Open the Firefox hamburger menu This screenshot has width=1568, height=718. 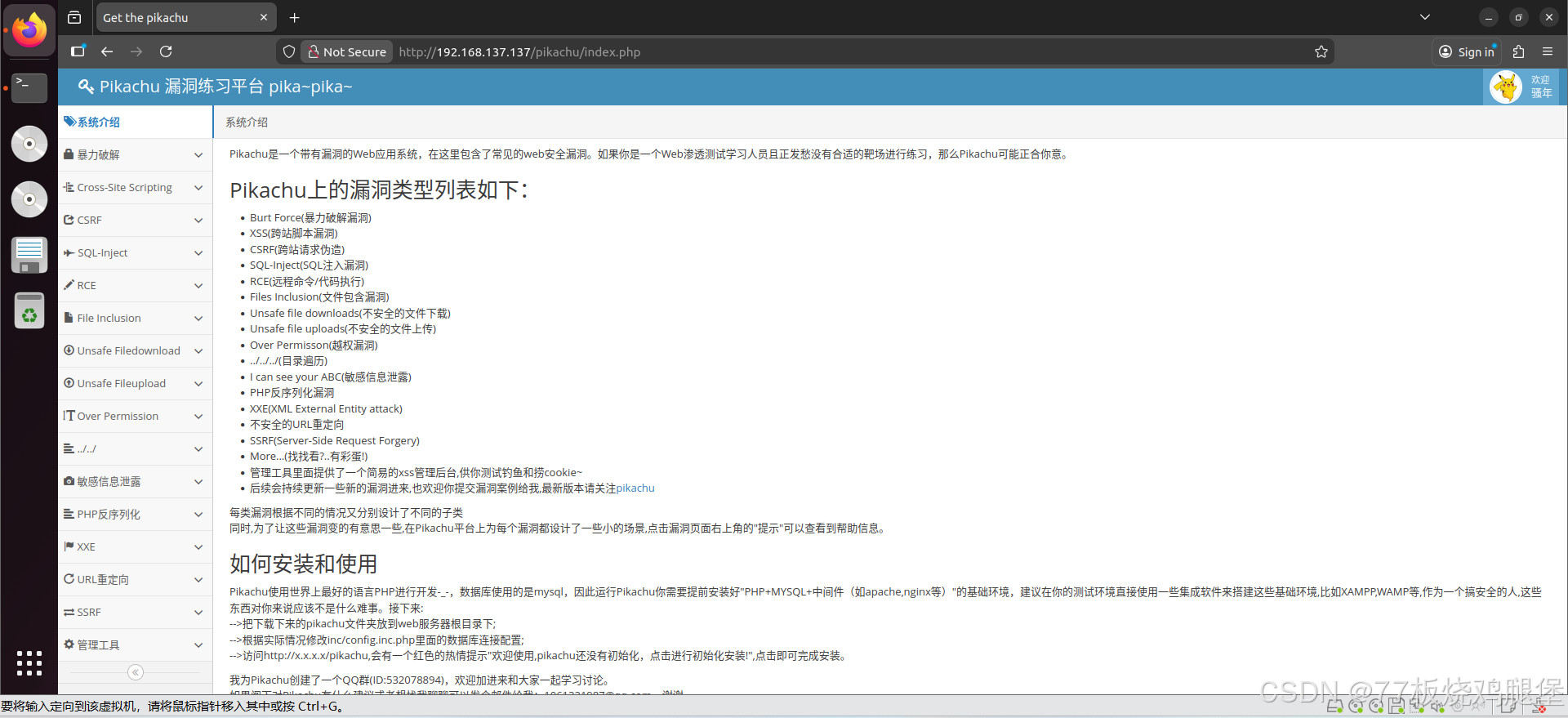[x=1548, y=51]
